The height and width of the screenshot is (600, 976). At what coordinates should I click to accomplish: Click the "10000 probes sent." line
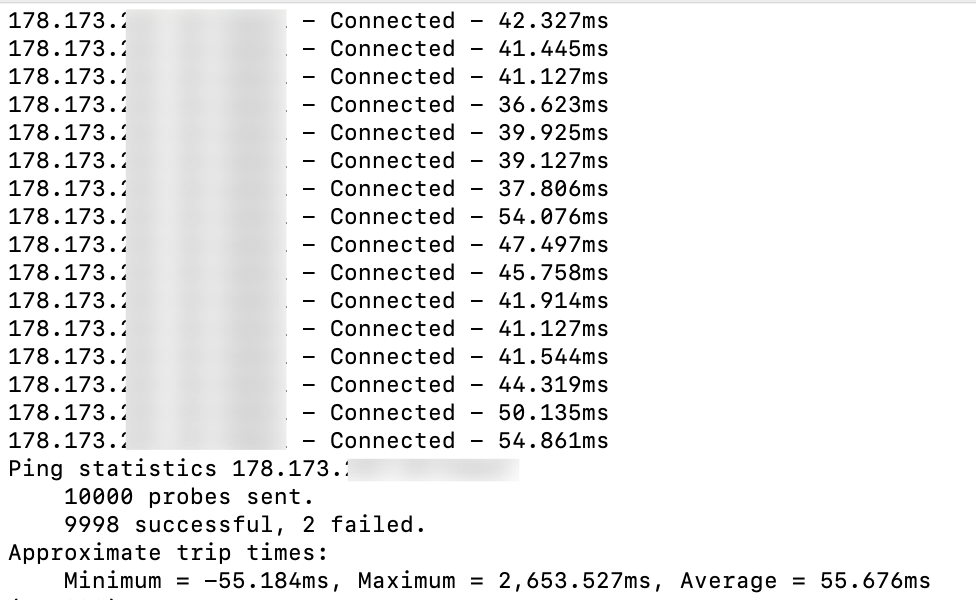click(x=189, y=496)
